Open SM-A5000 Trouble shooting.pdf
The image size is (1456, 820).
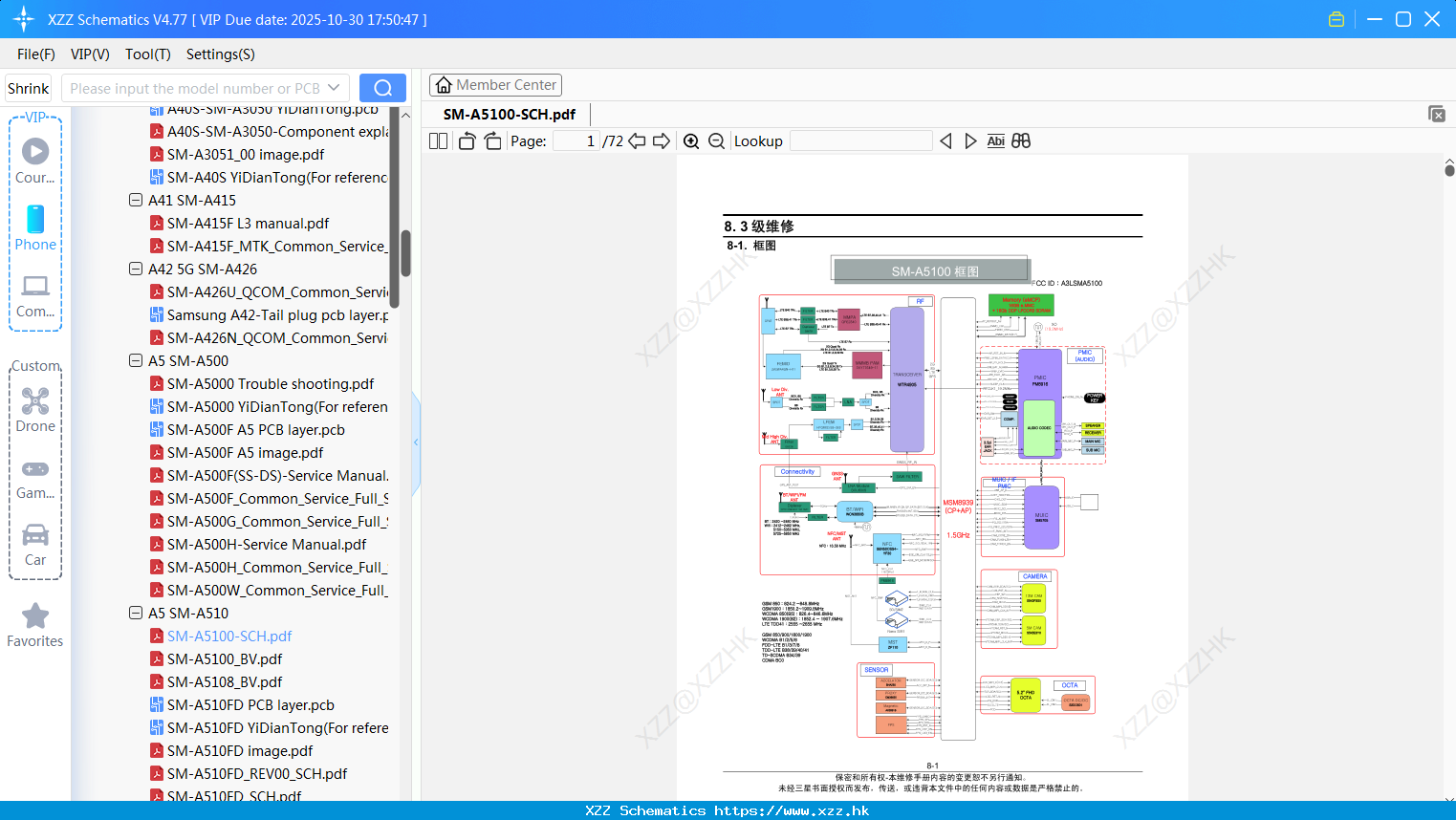(x=271, y=383)
